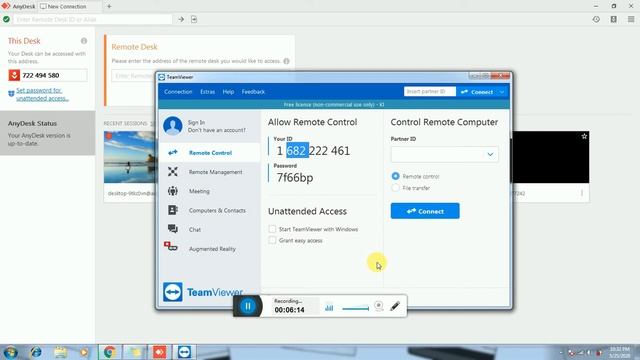640x360 pixels.
Task: Click the Chat bubbles icon
Action: point(173,229)
